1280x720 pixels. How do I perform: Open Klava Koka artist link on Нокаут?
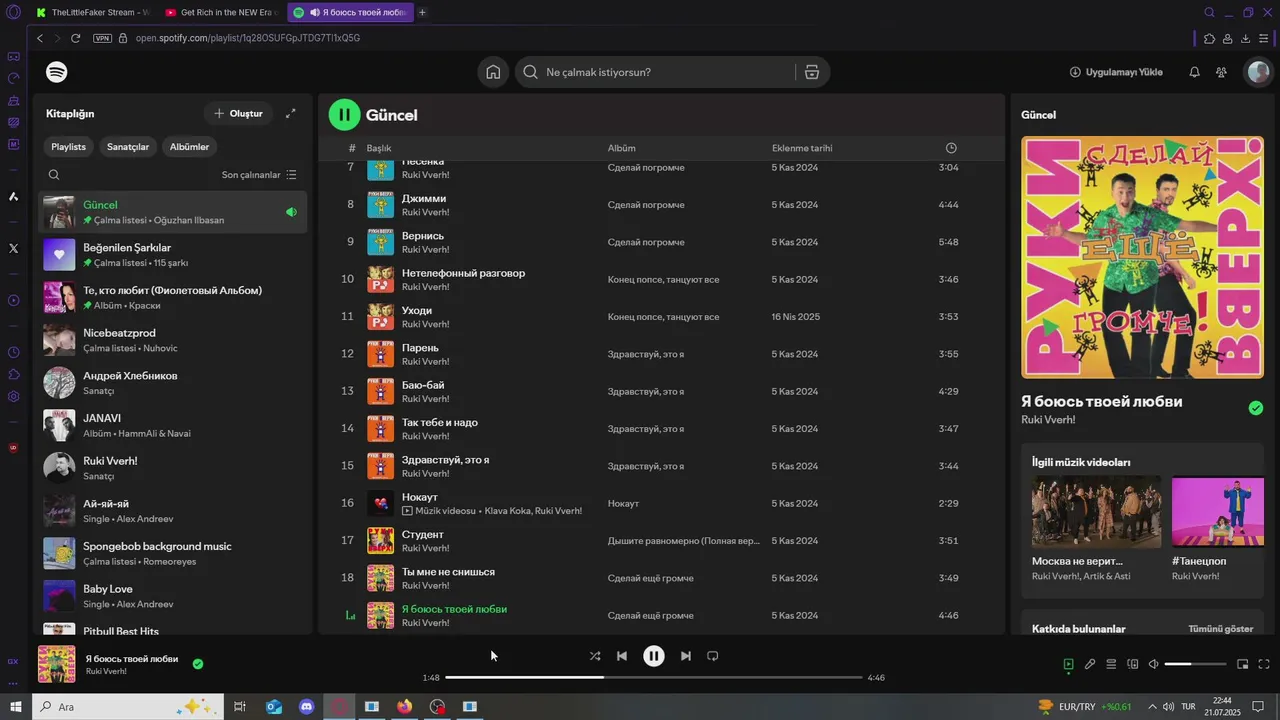(507, 511)
